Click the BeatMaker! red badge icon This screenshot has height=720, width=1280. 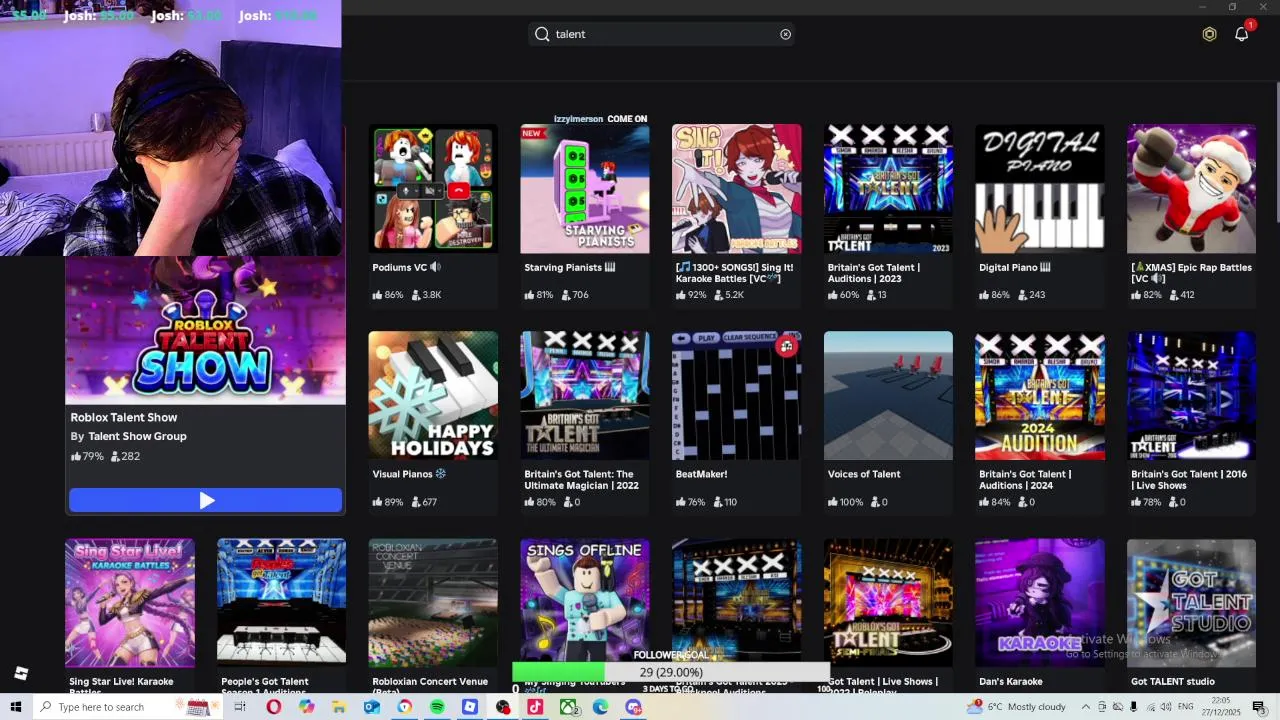(x=787, y=346)
